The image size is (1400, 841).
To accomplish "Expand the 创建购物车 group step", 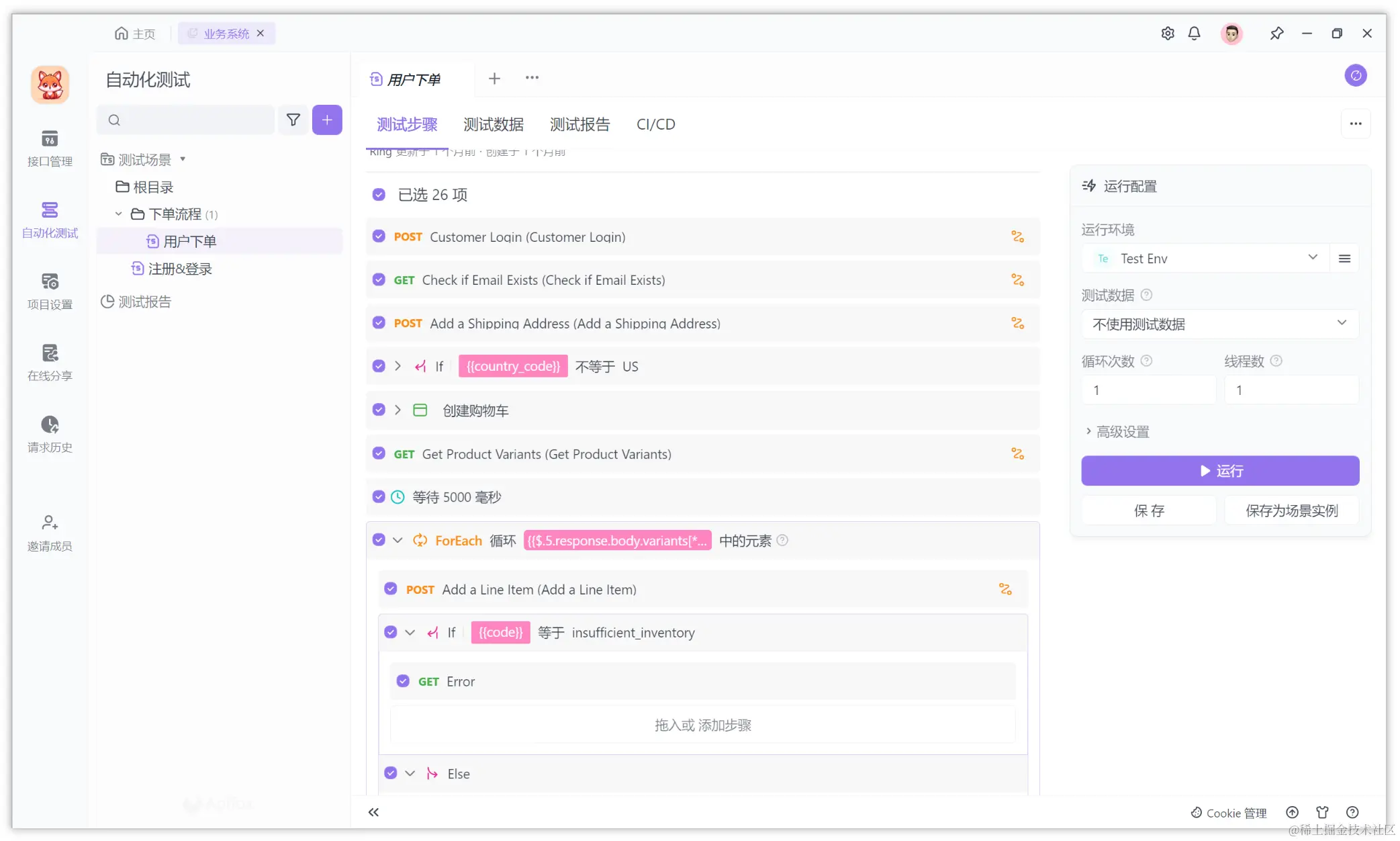I will 398,410.
